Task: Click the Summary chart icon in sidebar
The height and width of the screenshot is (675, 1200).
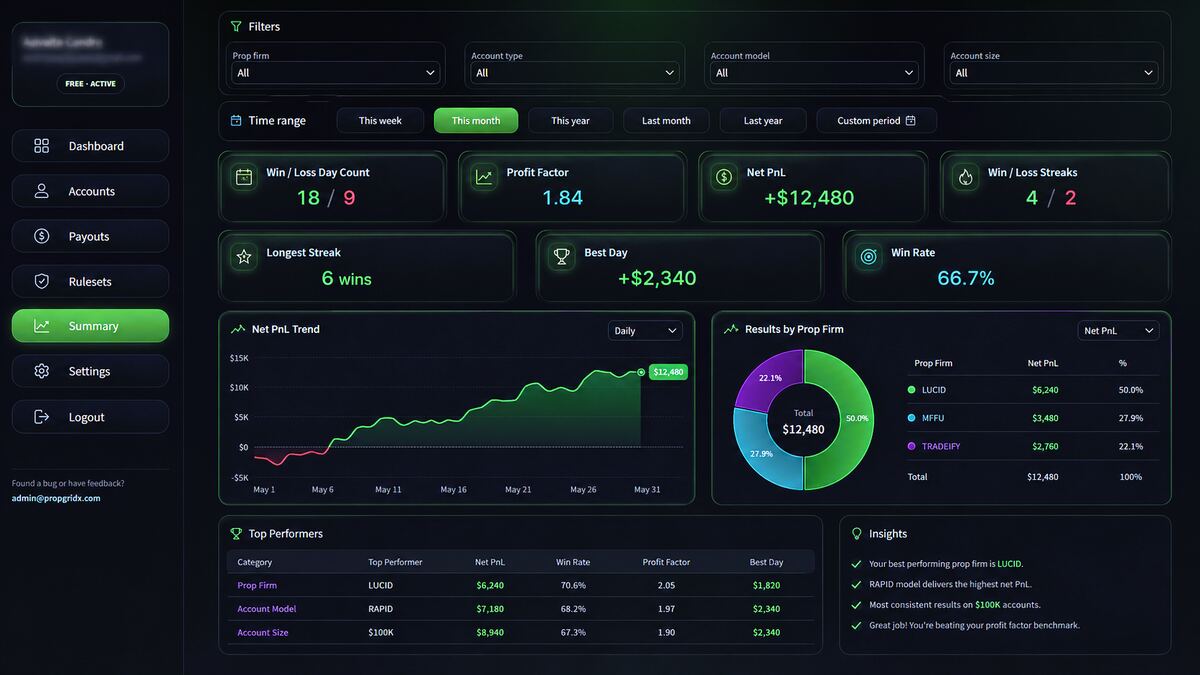Action: click(41, 326)
